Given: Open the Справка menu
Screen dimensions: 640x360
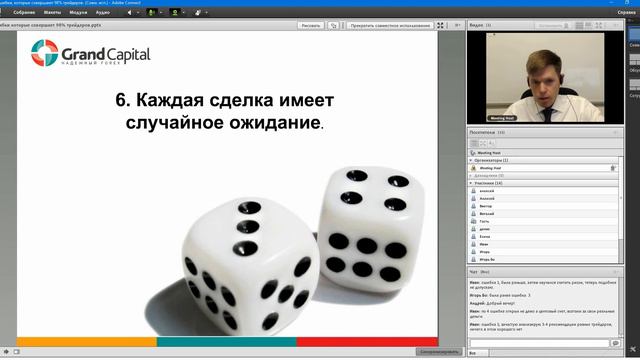Looking at the screenshot, I should [627, 13].
